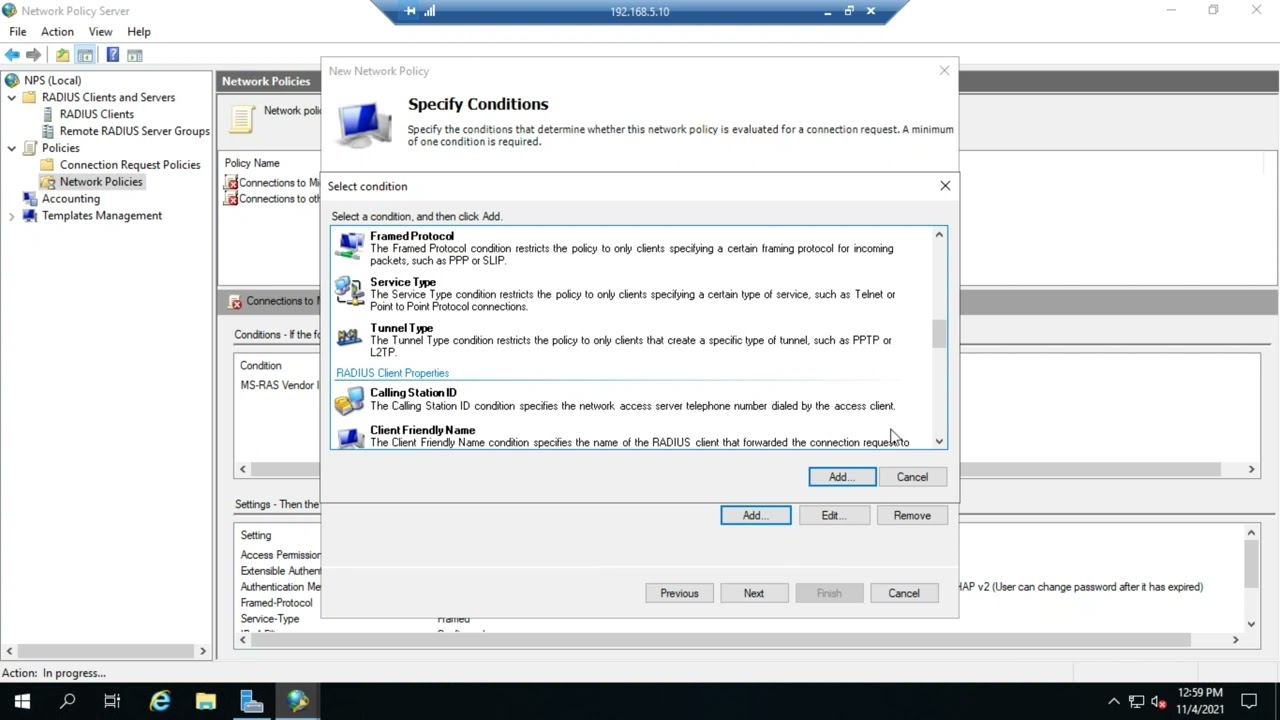
Task: Open the notification center icon
Action: [x=1249, y=702]
